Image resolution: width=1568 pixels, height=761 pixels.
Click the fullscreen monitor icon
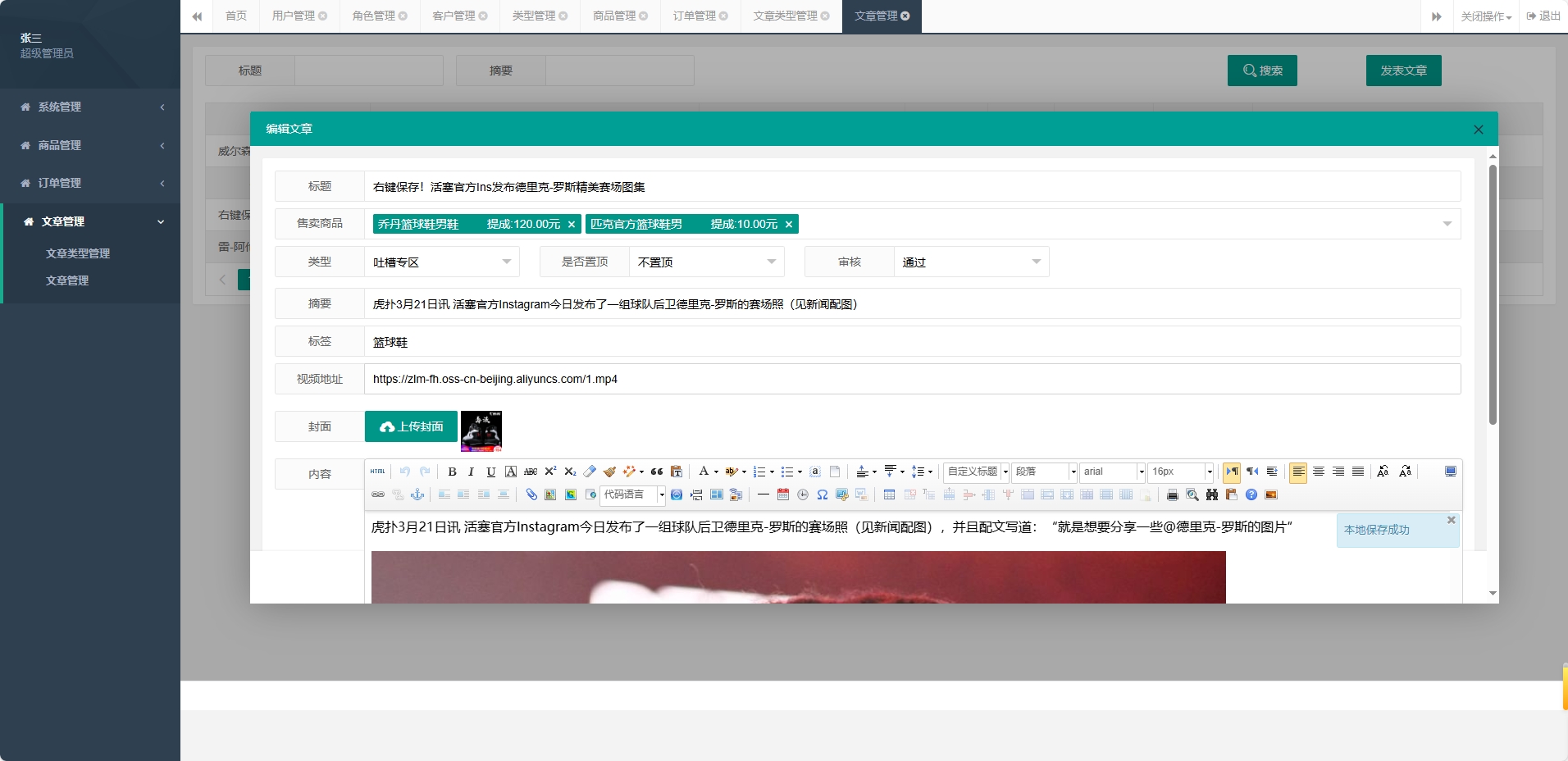click(x=1451, y=472)
